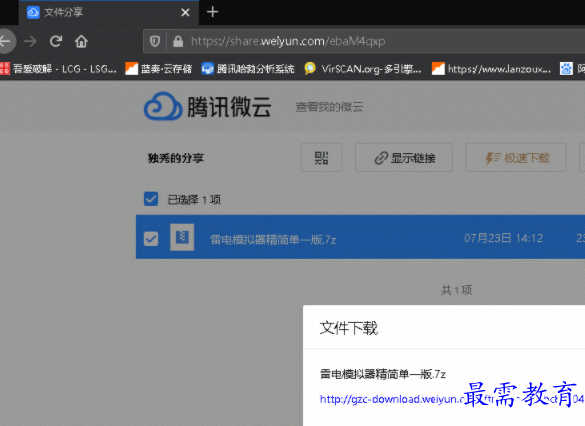Click the 极速下载 button

(516, 158)
